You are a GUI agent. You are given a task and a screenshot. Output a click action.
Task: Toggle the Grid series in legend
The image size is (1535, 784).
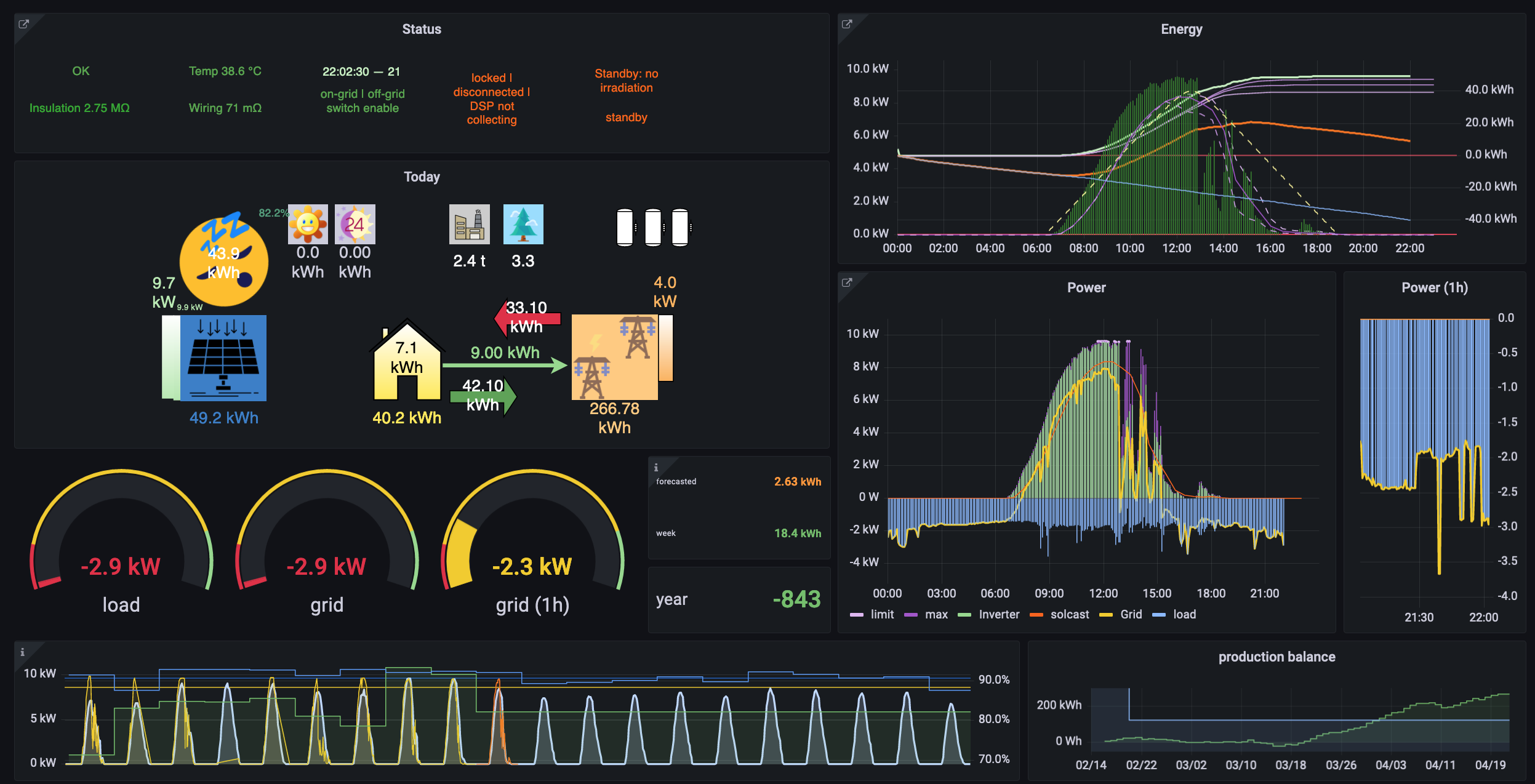(x=1131, y=614)
